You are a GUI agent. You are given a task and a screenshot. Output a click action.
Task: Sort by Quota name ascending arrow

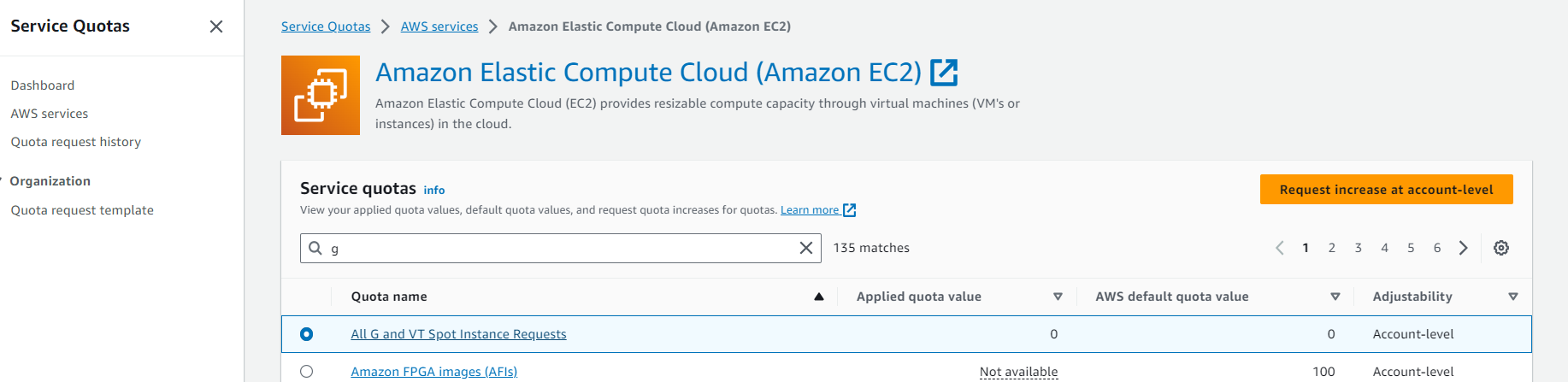(x=819, y=297)
